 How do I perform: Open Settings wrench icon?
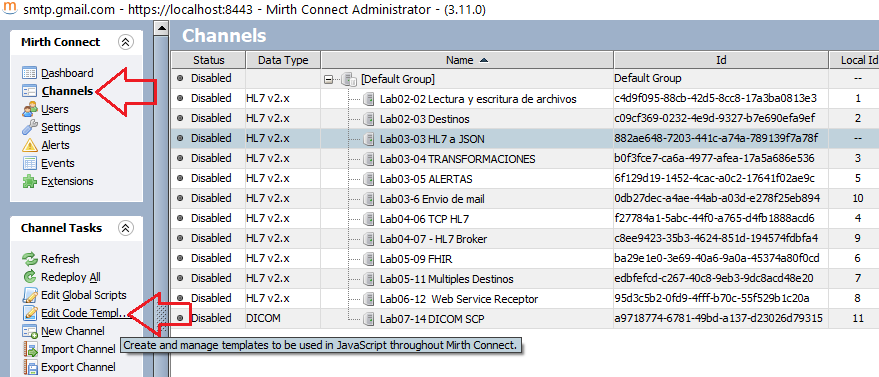pyautogui.click(x=29, y=127)
